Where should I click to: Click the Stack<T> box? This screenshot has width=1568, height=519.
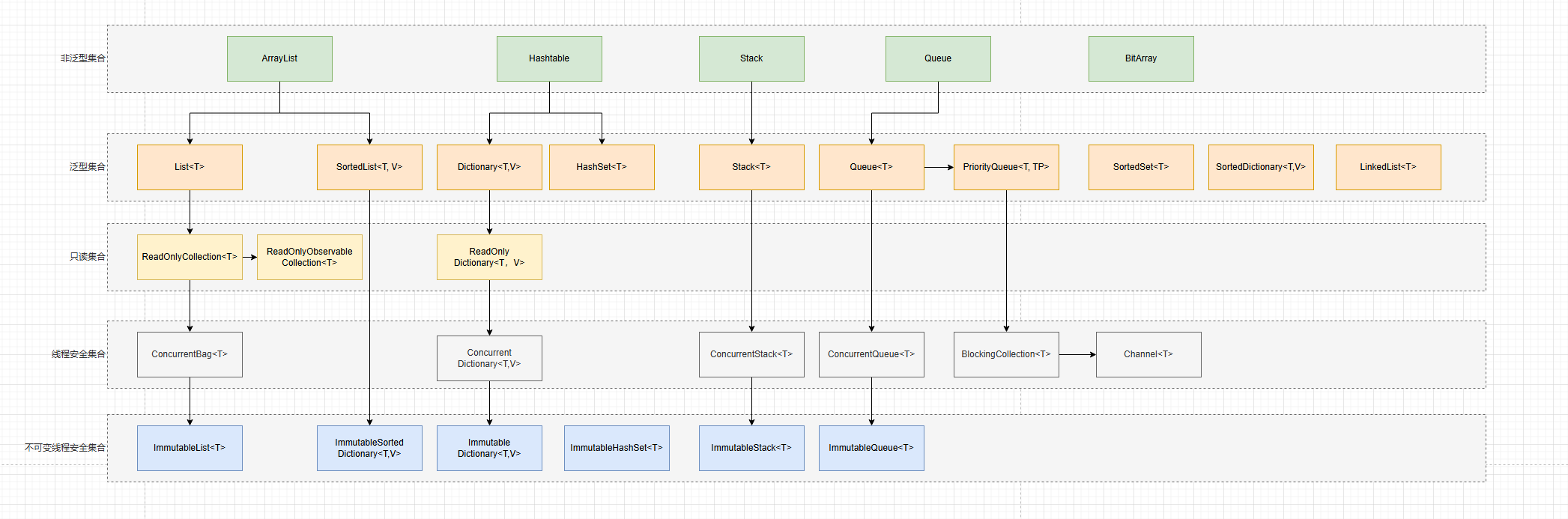pos(751,167)
